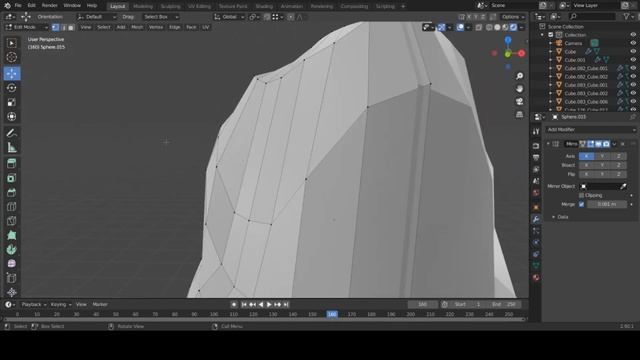Viewport: 640px width, 360px height.
Task: Jump to the timeline start frame
Action: pyautogui.click(x=244, y=304)
